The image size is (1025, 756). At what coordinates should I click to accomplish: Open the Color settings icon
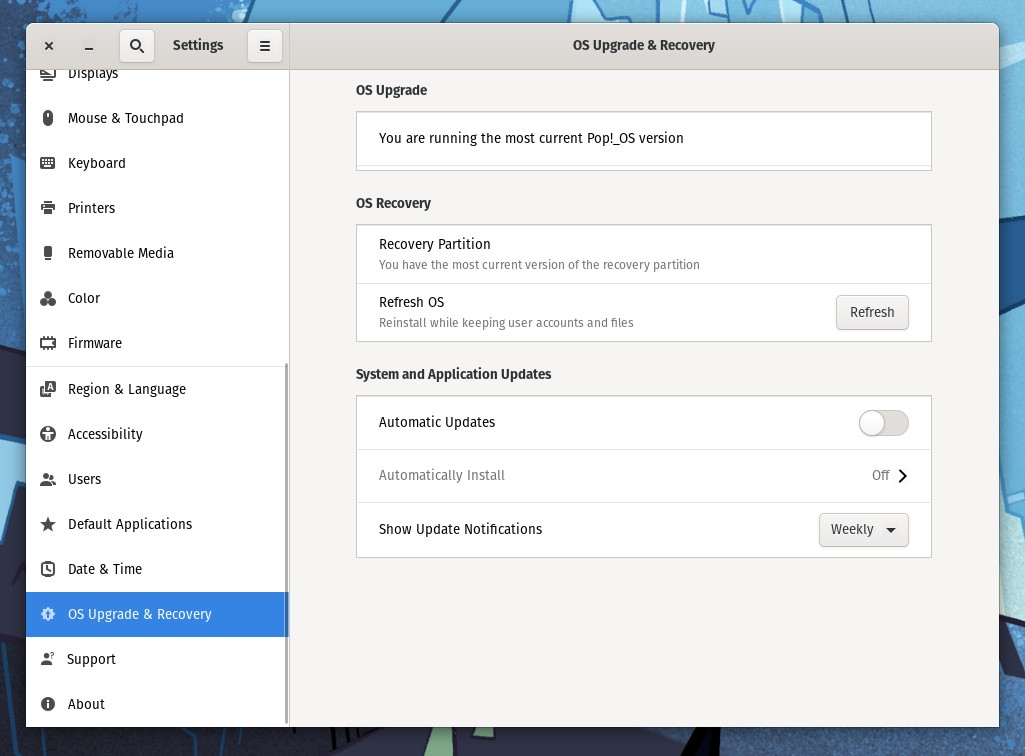(48, 298)
